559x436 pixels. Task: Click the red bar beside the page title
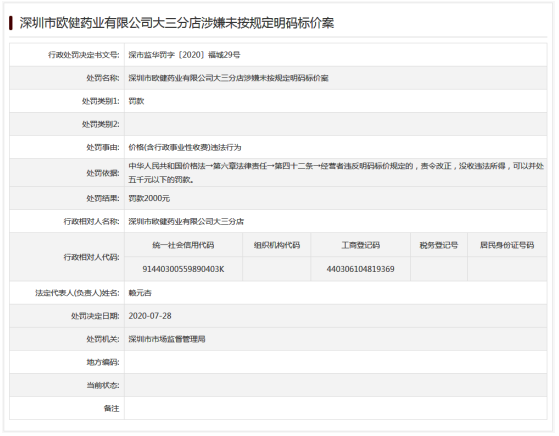11,23
